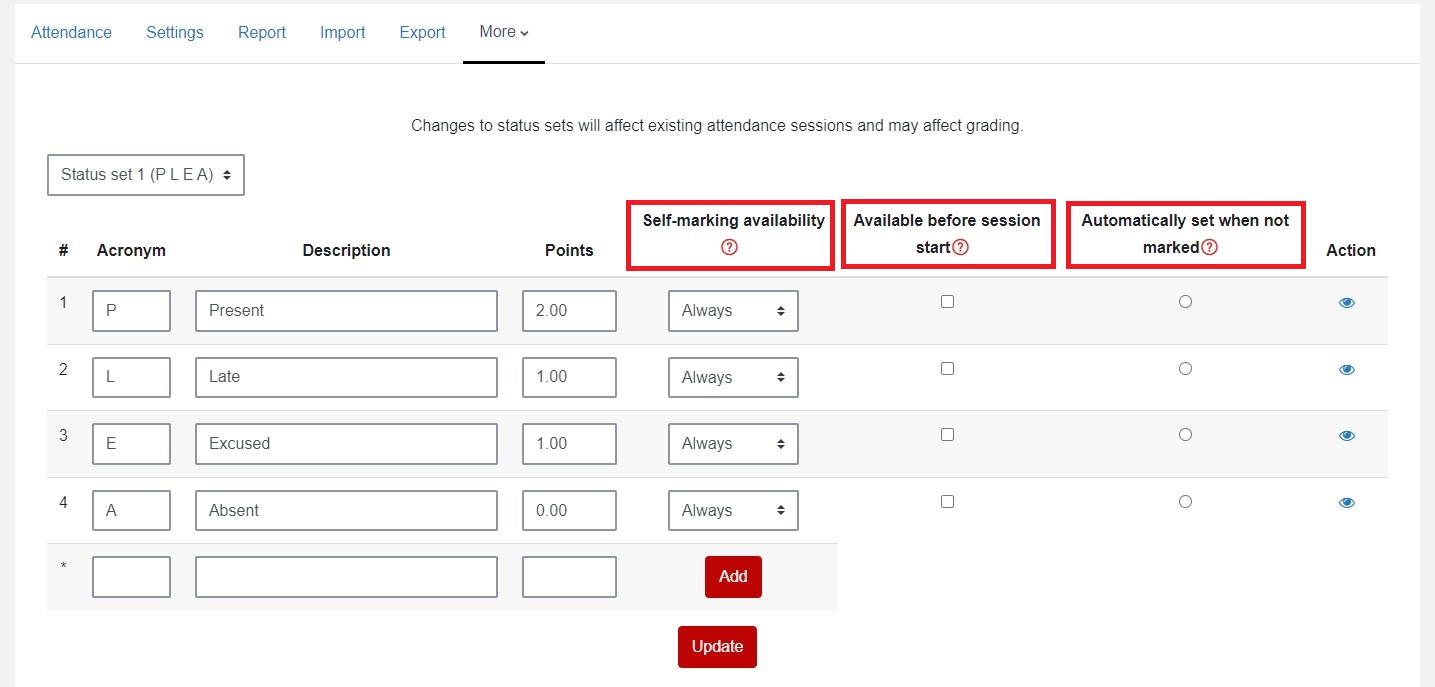Expand the More menu tab
Screen dimensions: 1435x687
(x=504, y=32)
